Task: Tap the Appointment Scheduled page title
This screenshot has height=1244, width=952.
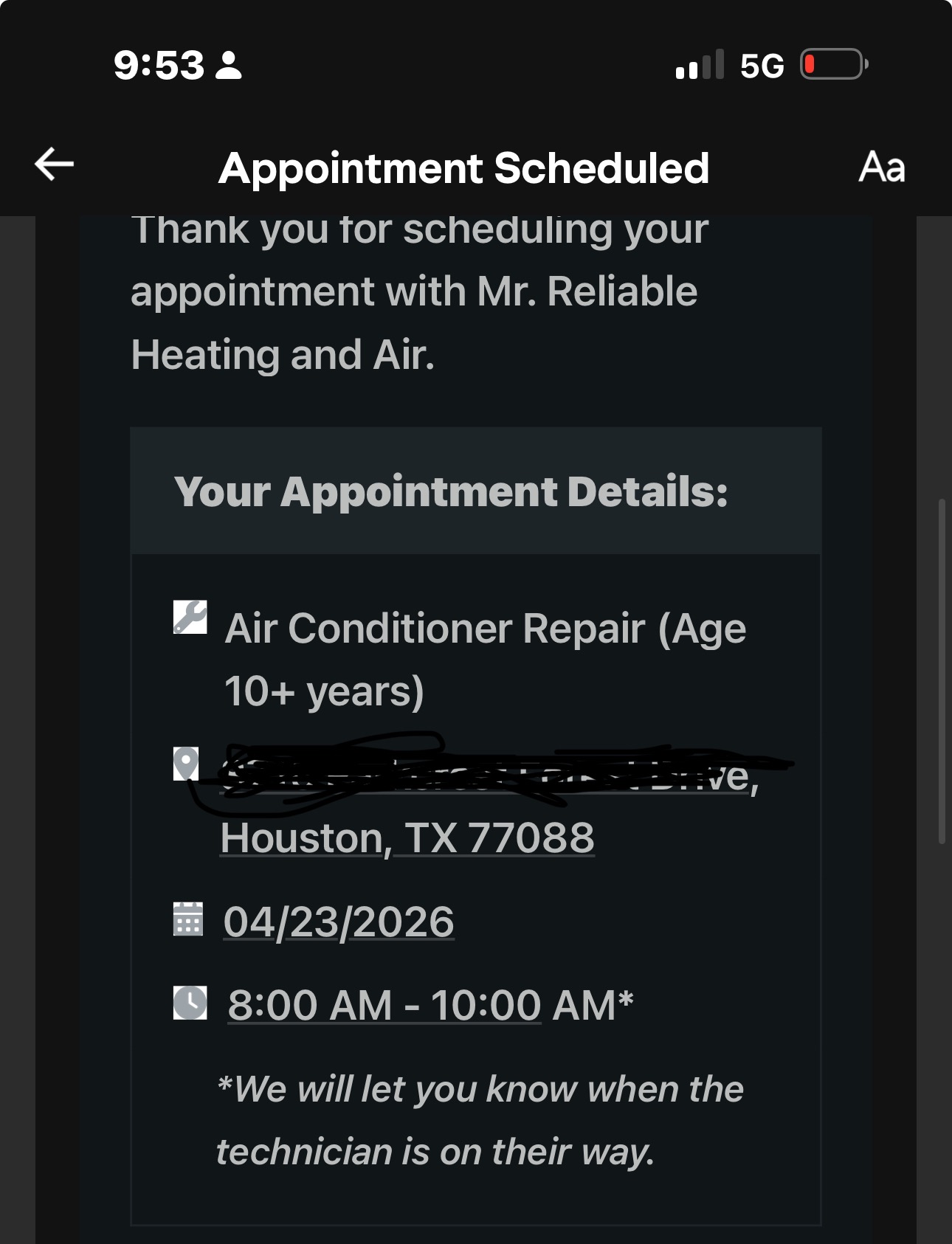Action: coord(464,167)
